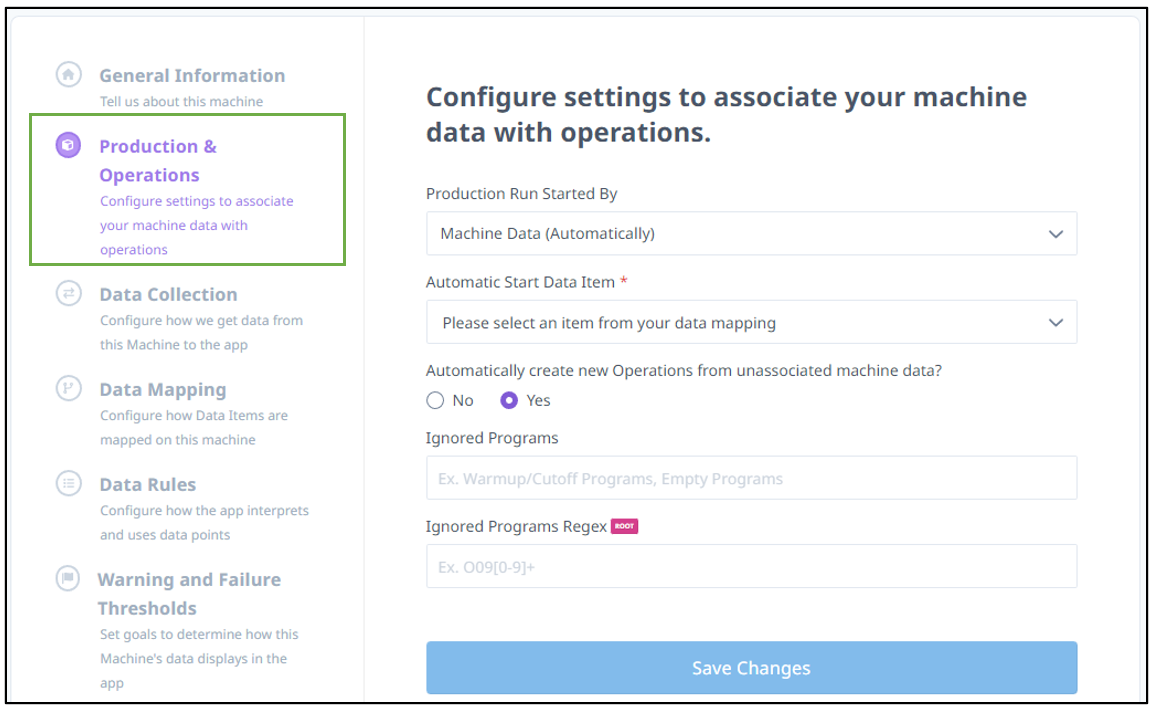Click the Data Rules list icon

point(68,483)
